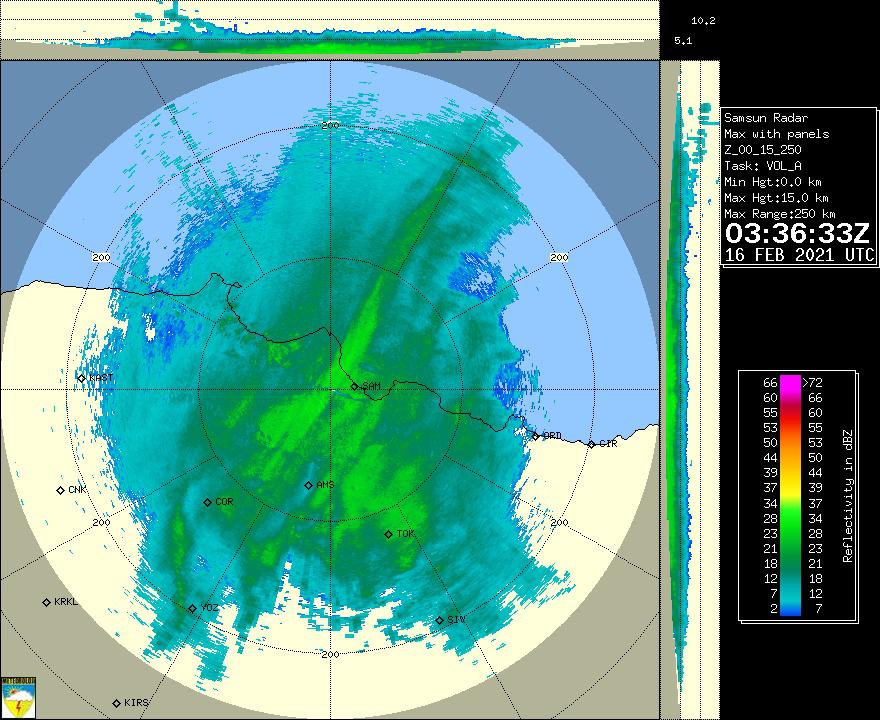Click the AMS station diamond marker
This screenshot has height=720, width=880.
[308, 485]
